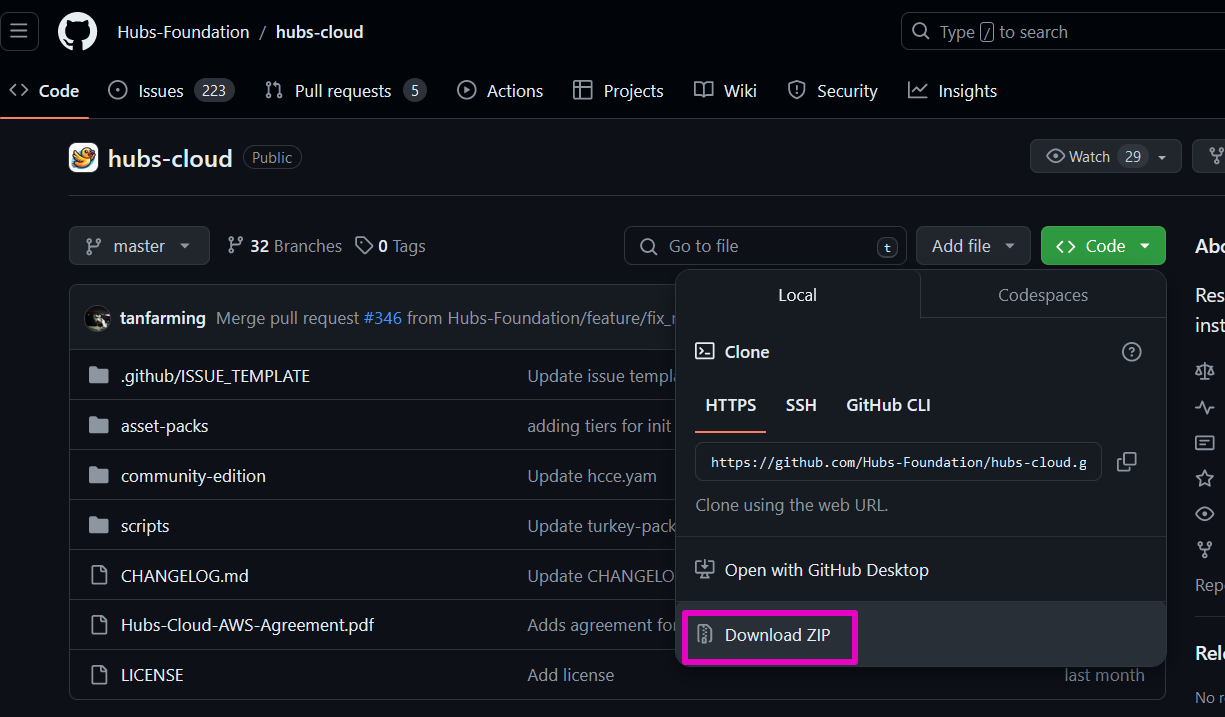This screenshot has height=717, width=1225.
Task: Open the LICENSE file
Action: (x=152, y=675)
